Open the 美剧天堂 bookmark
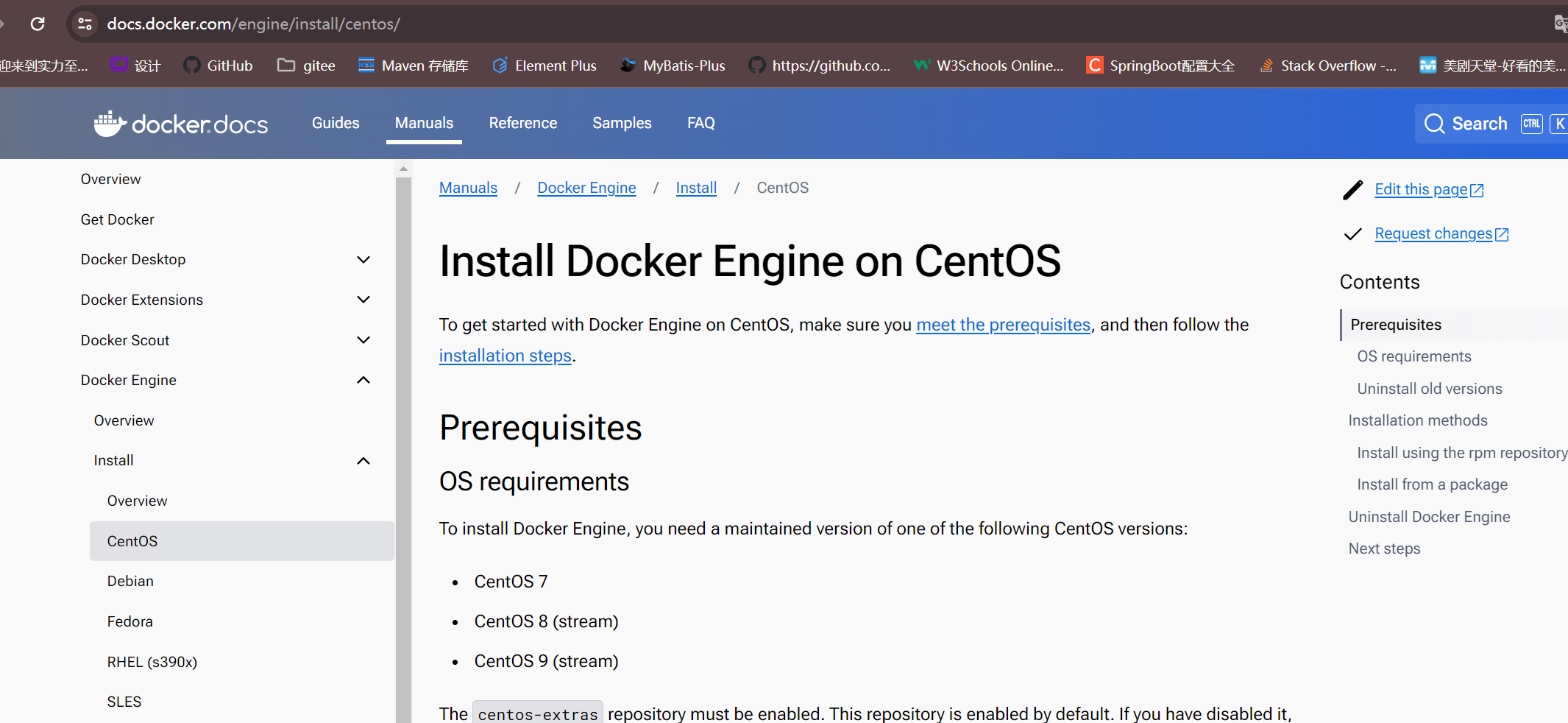Image resolution: width=1568 pixels, height=723 pixels. [1493, 66]
